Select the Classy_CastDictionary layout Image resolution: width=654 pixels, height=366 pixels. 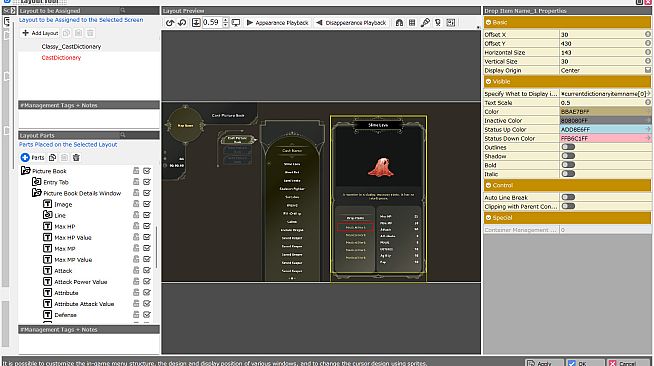coord(71,46)
